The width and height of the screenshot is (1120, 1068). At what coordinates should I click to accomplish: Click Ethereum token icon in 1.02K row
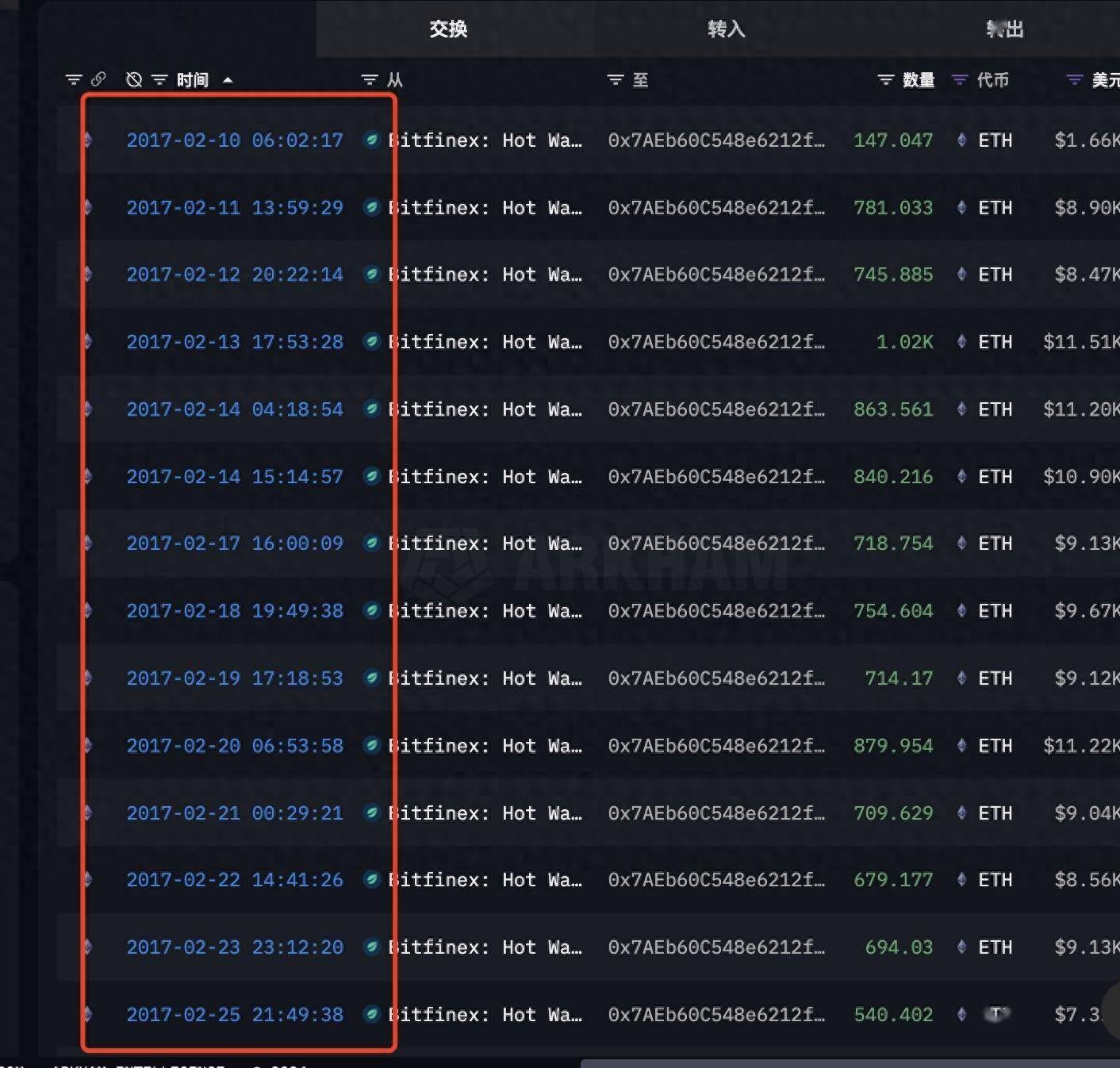pos(961,342)
